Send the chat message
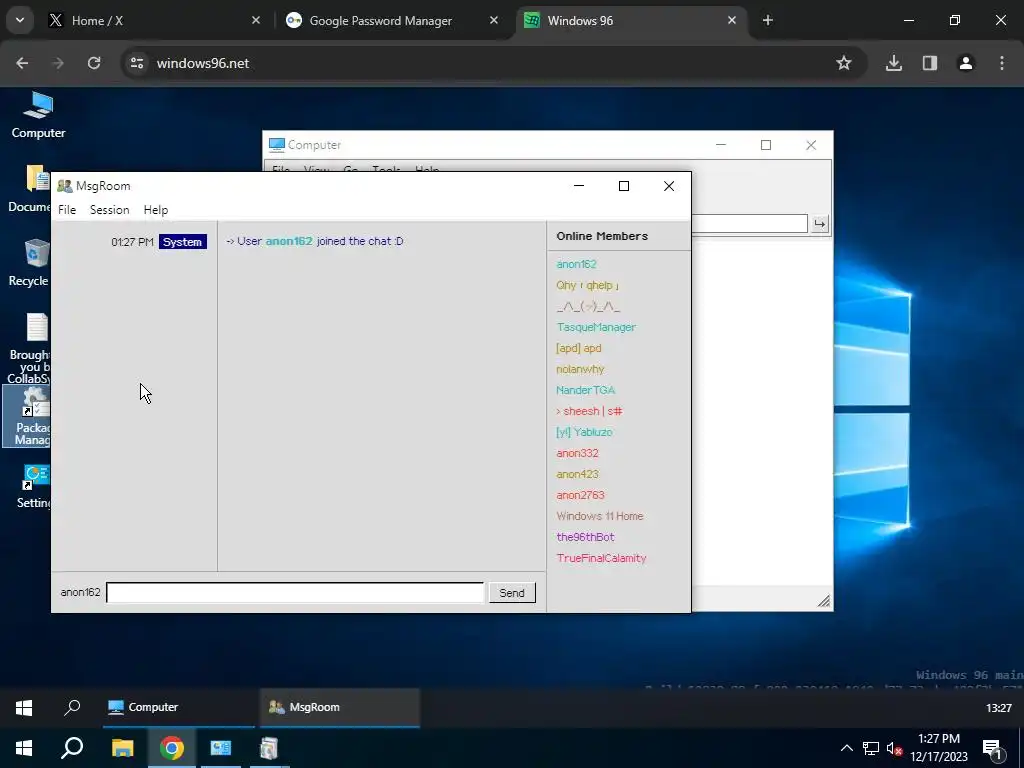 [x=512, y=593]
